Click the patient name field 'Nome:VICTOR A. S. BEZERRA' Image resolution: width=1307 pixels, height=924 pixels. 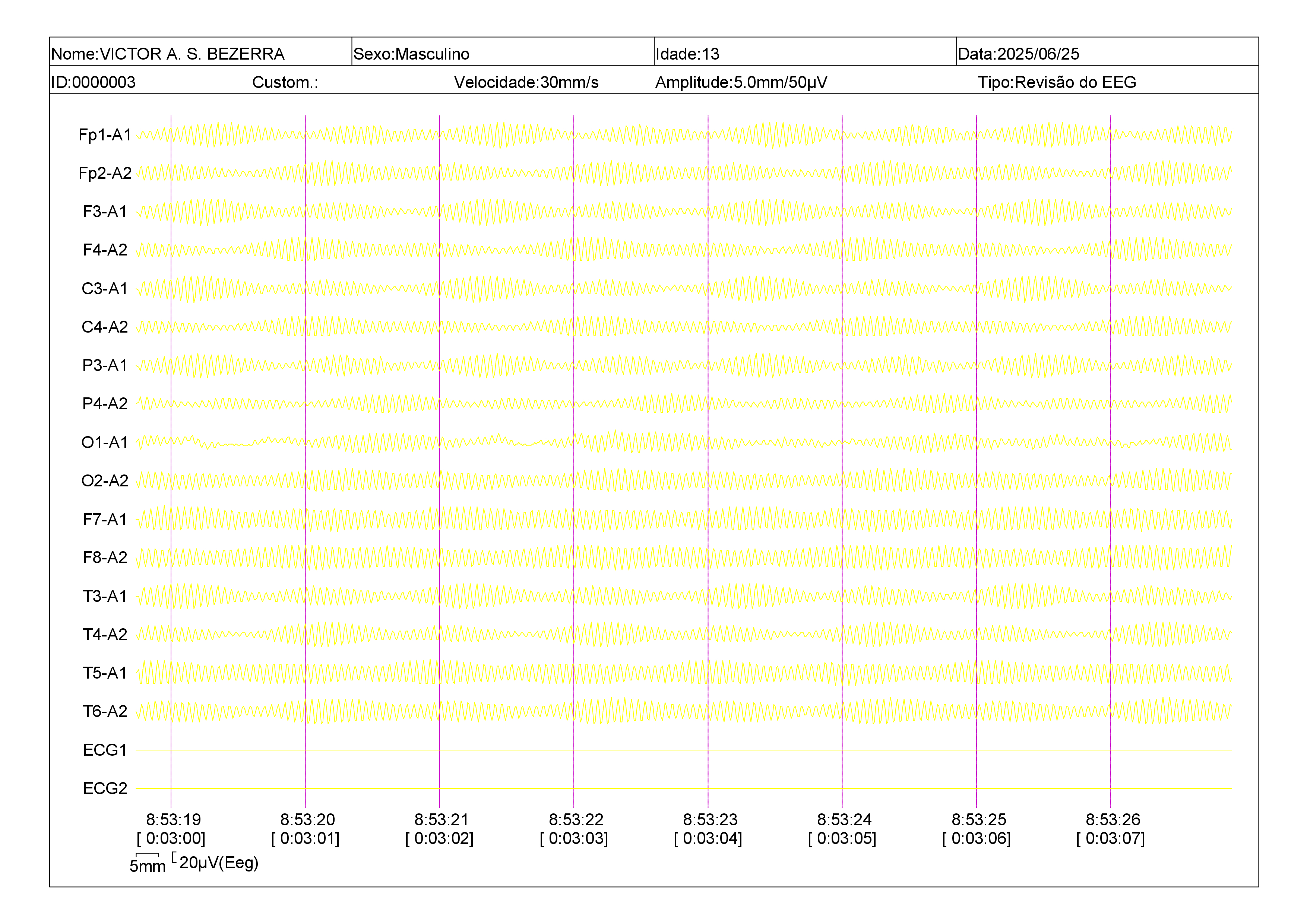click(200, 52)
